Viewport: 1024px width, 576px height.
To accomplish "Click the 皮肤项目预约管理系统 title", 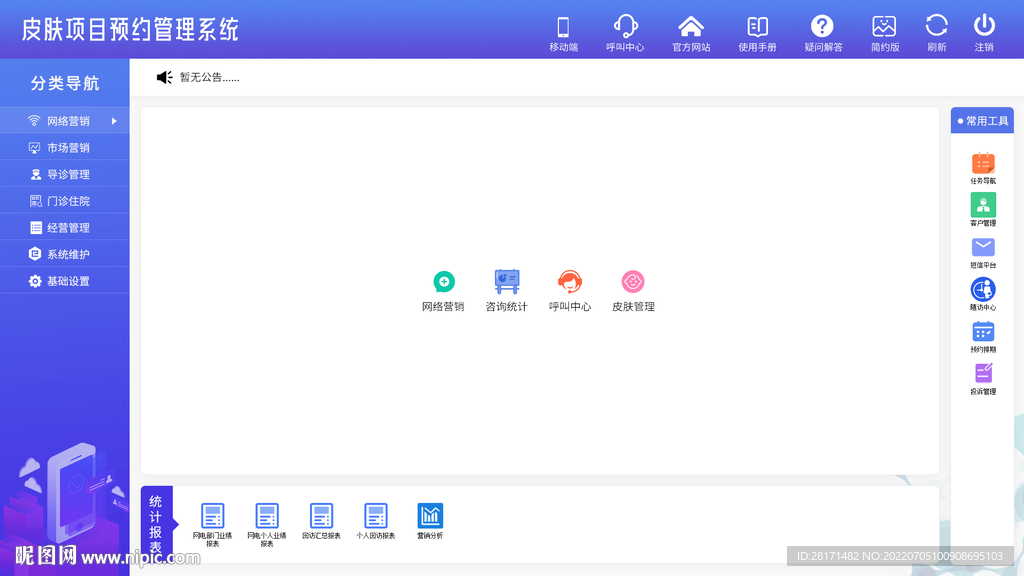I will click(130, 29).
